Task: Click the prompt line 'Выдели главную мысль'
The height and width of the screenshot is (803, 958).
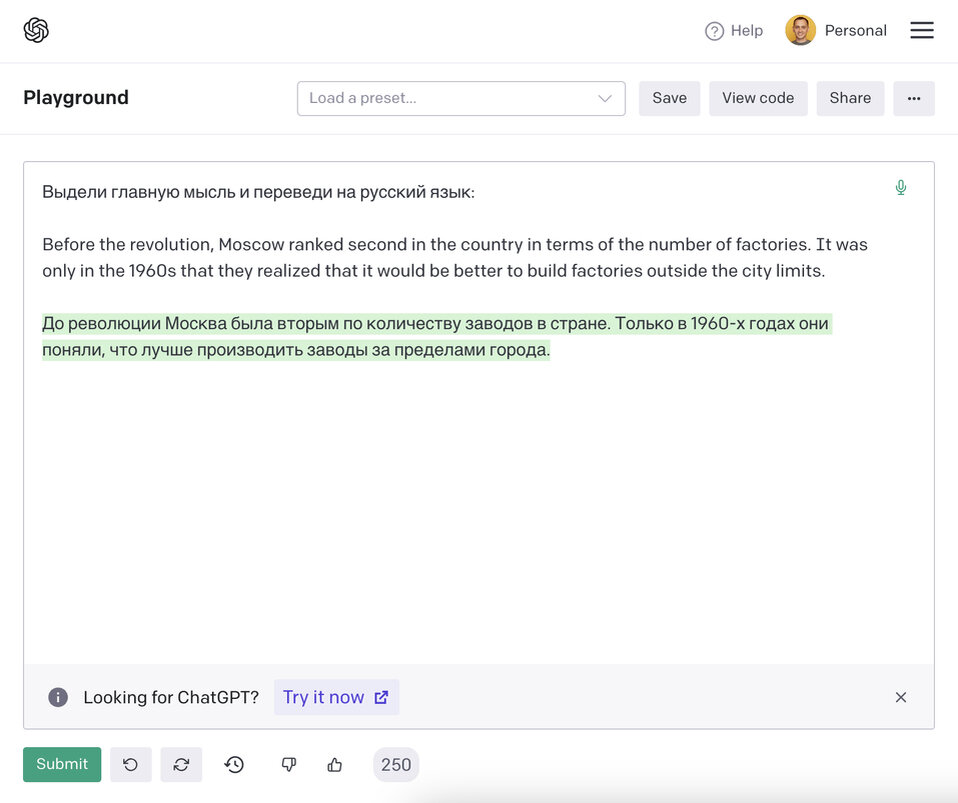Action: click(258, 192)
